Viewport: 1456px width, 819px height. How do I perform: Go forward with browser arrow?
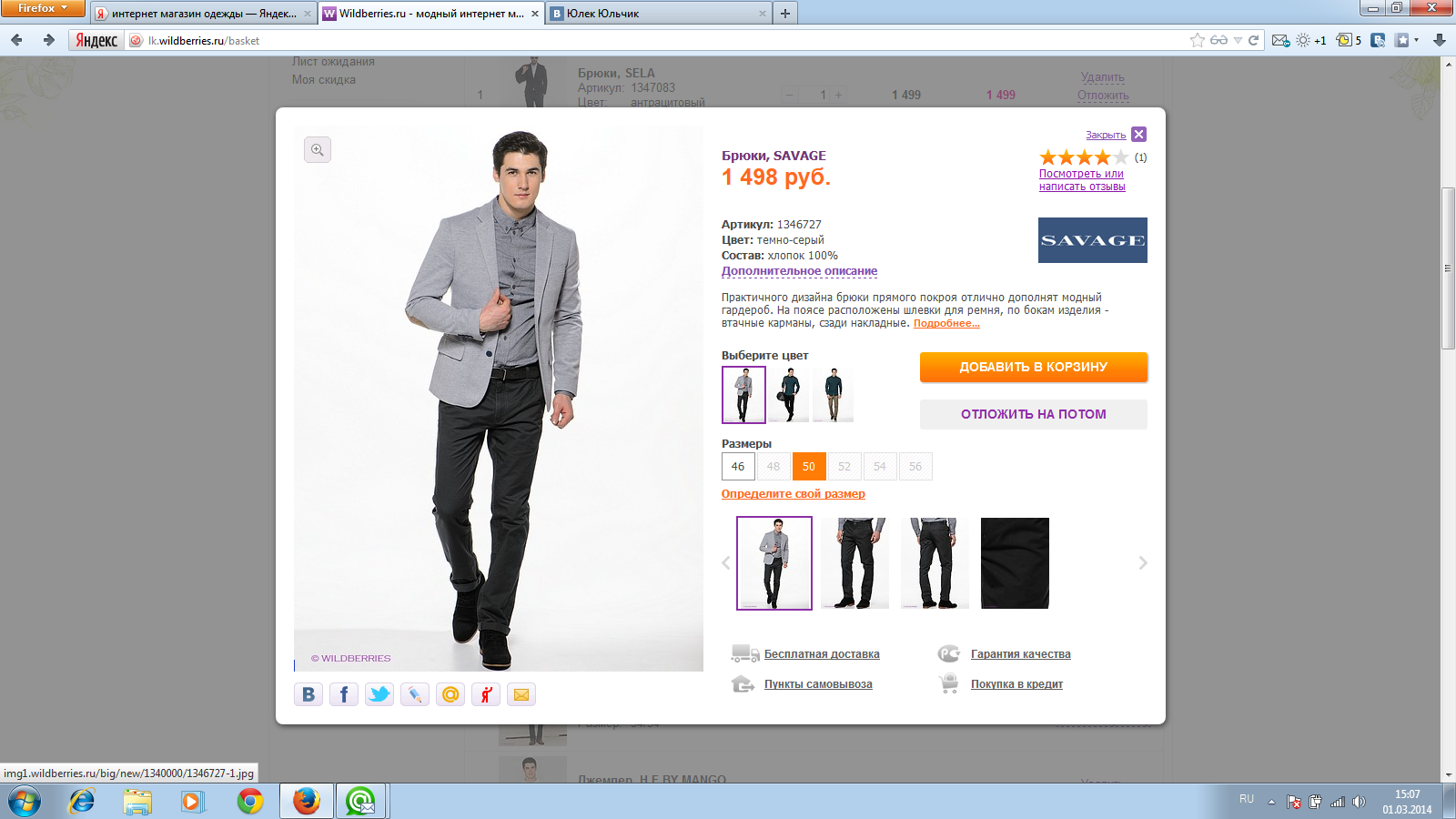49,40
